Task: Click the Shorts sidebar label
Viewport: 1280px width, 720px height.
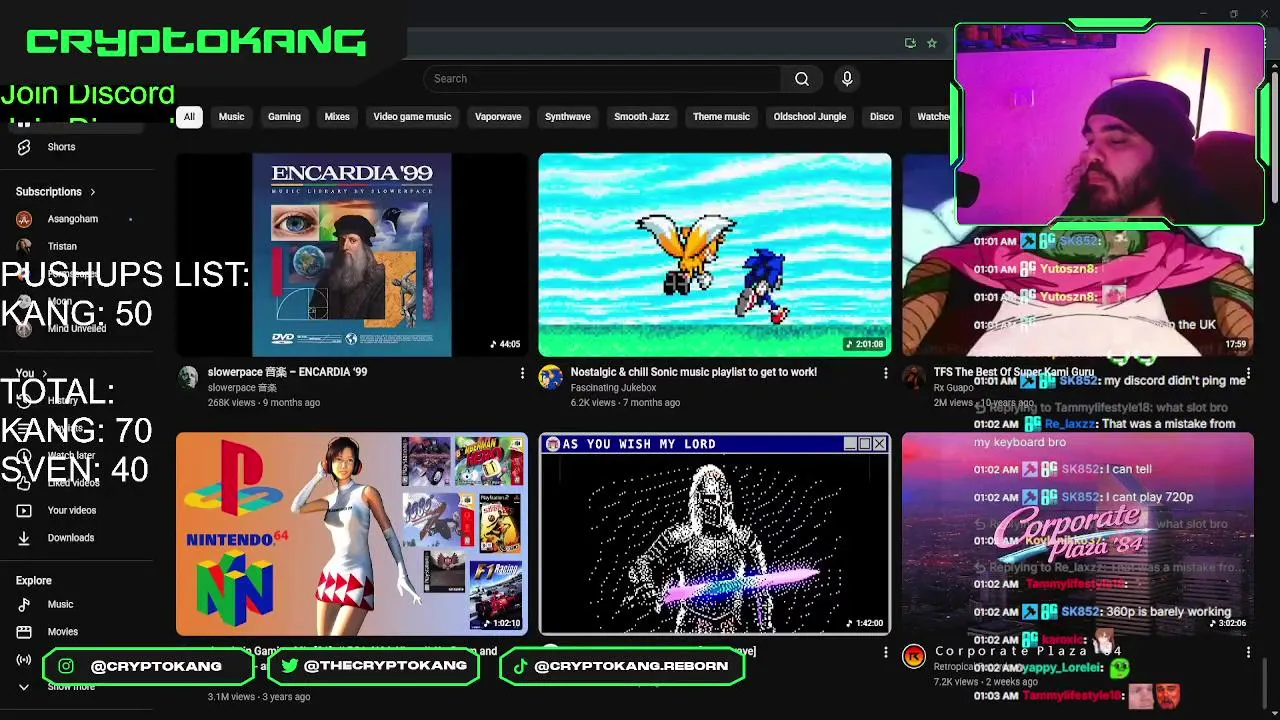Action: [61, 147]
